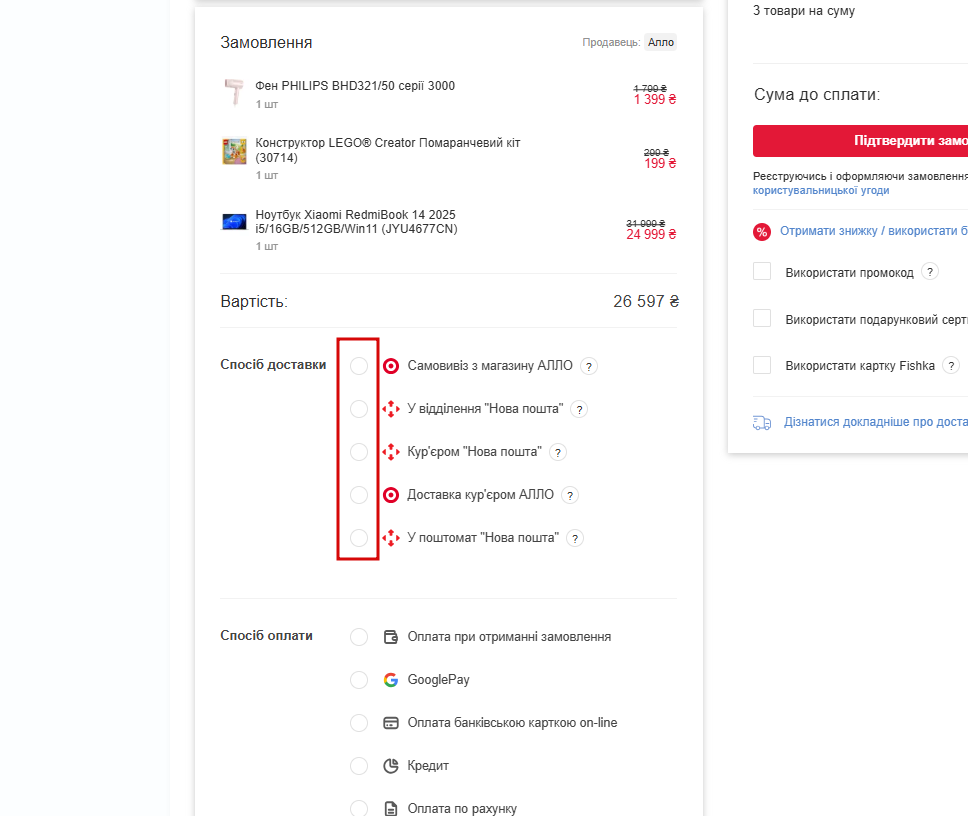Click seller tag Алло
Screen dimensions: 968x816
point(661,42)
